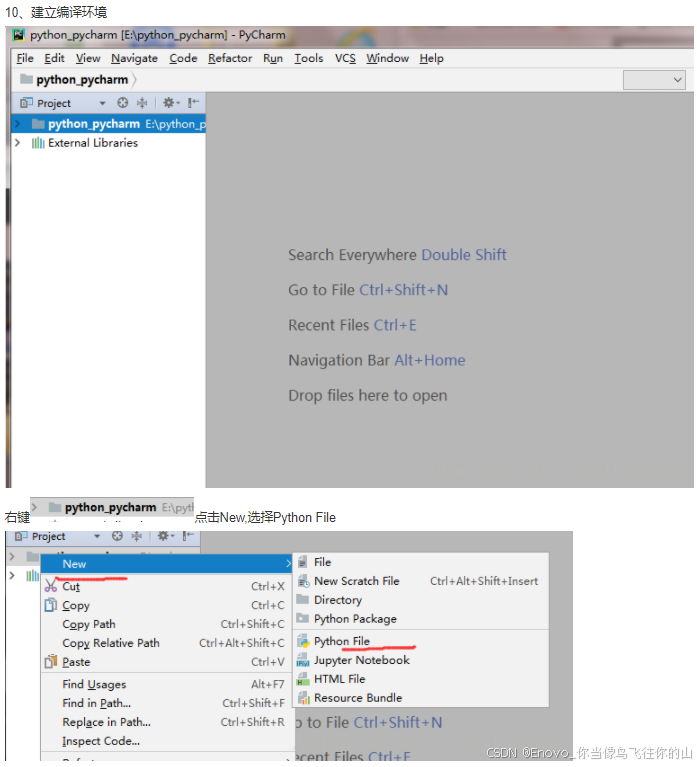This screenshot has width=697, height=767.
Task: Click scratch file icon in submenu
Action: (x=304, y=581)
